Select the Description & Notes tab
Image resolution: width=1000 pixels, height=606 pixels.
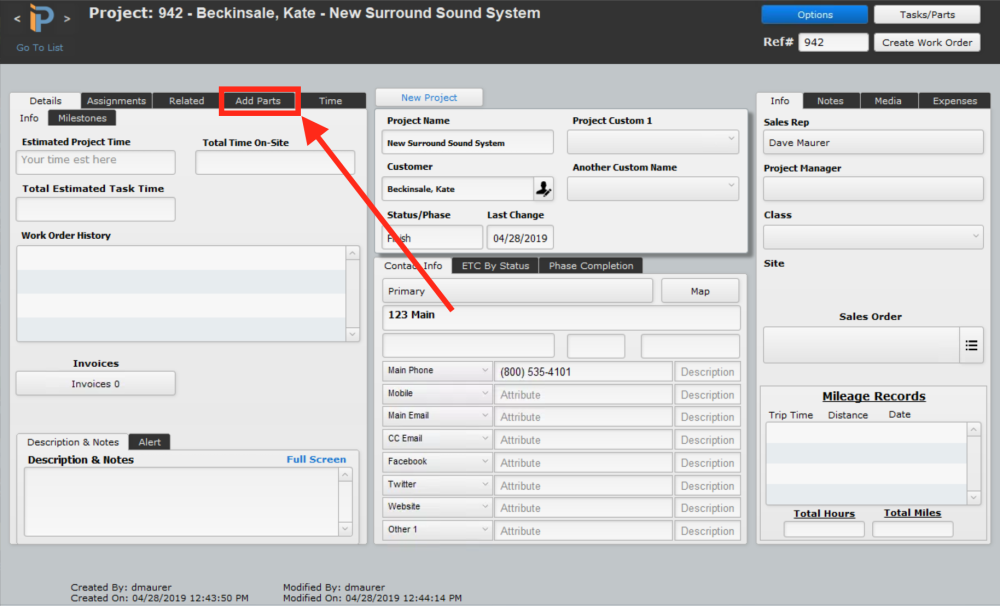(x=73, y=442)
